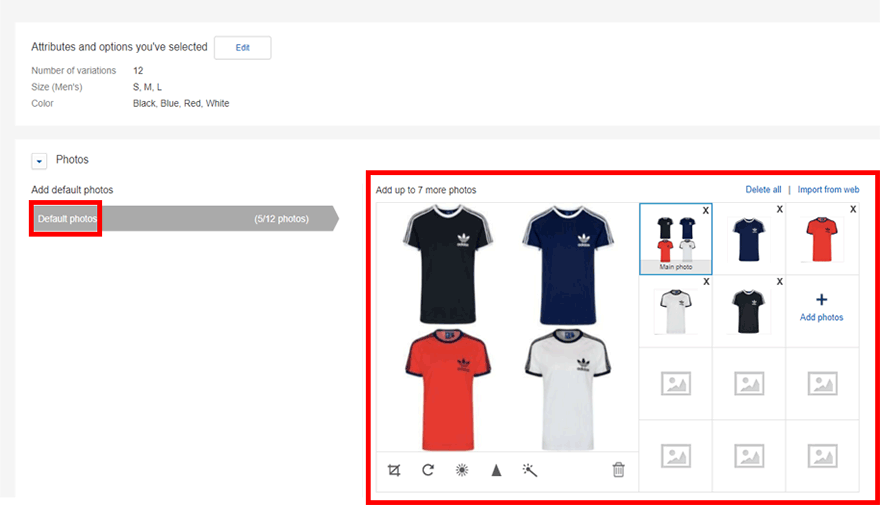
Task: Open Import from web link
Action: click(x=828, y=190)
